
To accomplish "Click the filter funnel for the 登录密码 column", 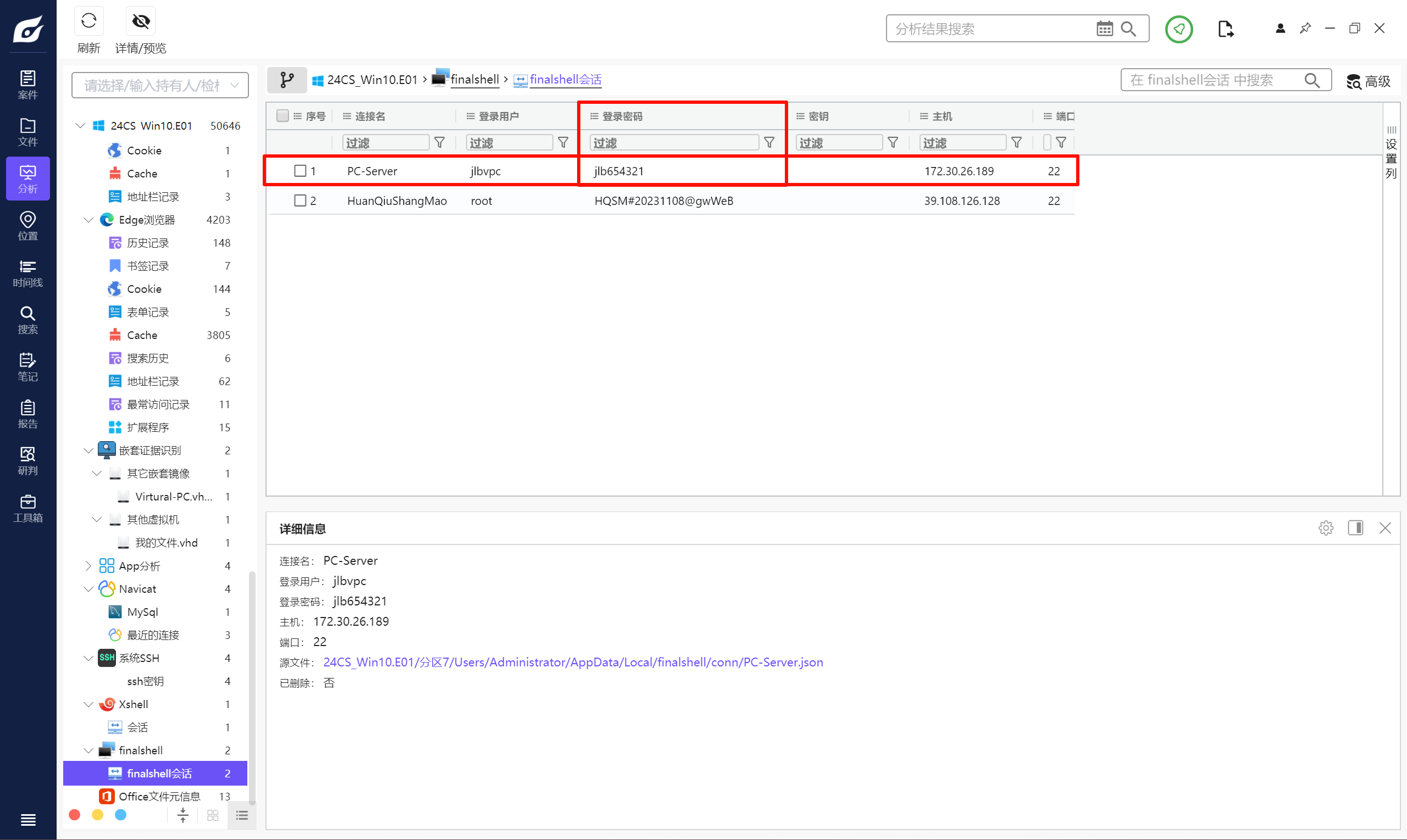I will coord(769,142).
